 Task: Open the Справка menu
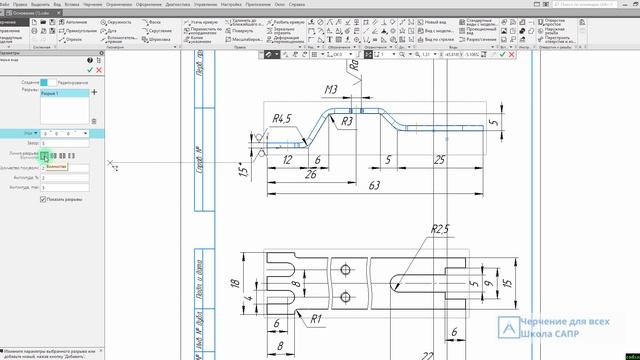click(x=297, y=4)
